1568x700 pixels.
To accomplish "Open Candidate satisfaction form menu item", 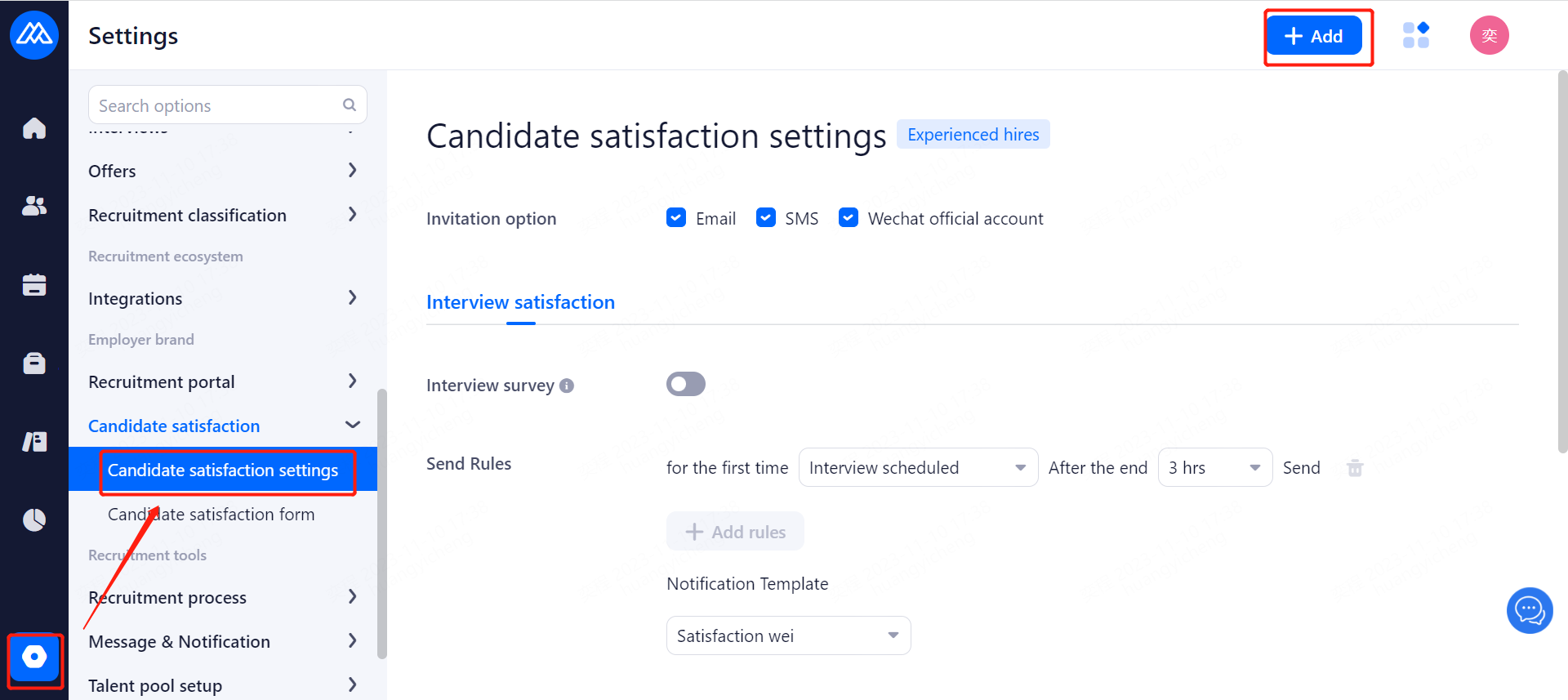I will point(211,515).
